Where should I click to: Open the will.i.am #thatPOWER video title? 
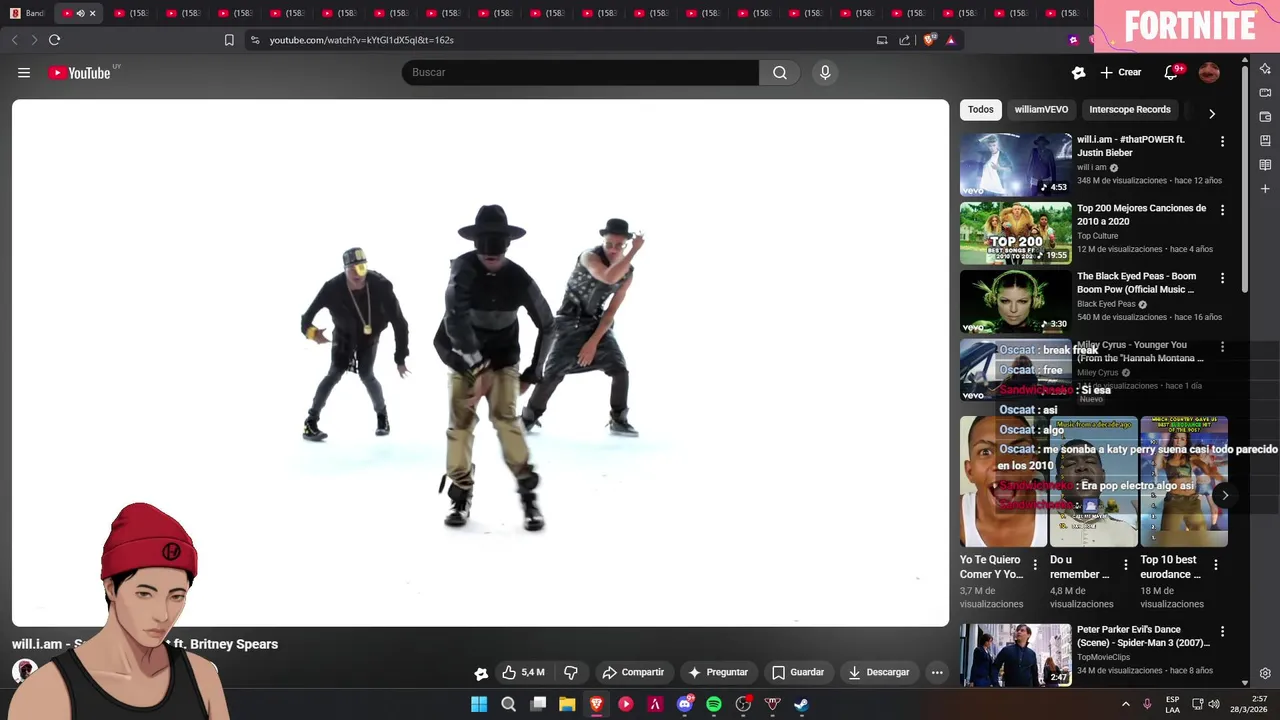[1131, 145]
